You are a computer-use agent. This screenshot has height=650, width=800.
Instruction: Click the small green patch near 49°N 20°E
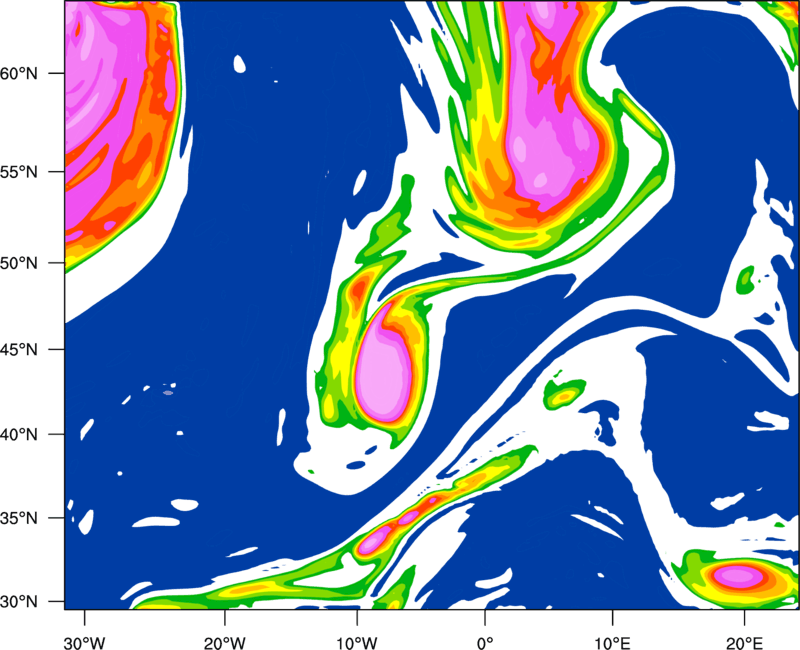pos(746,279)
